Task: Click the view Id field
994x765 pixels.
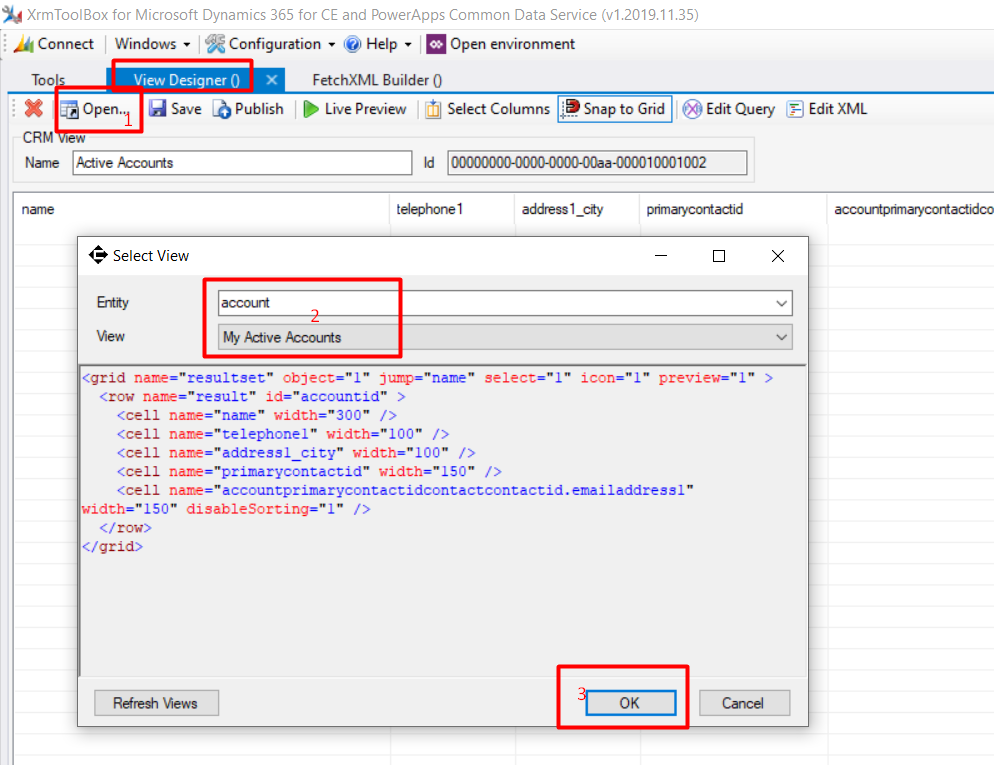Action: point(597,163)
